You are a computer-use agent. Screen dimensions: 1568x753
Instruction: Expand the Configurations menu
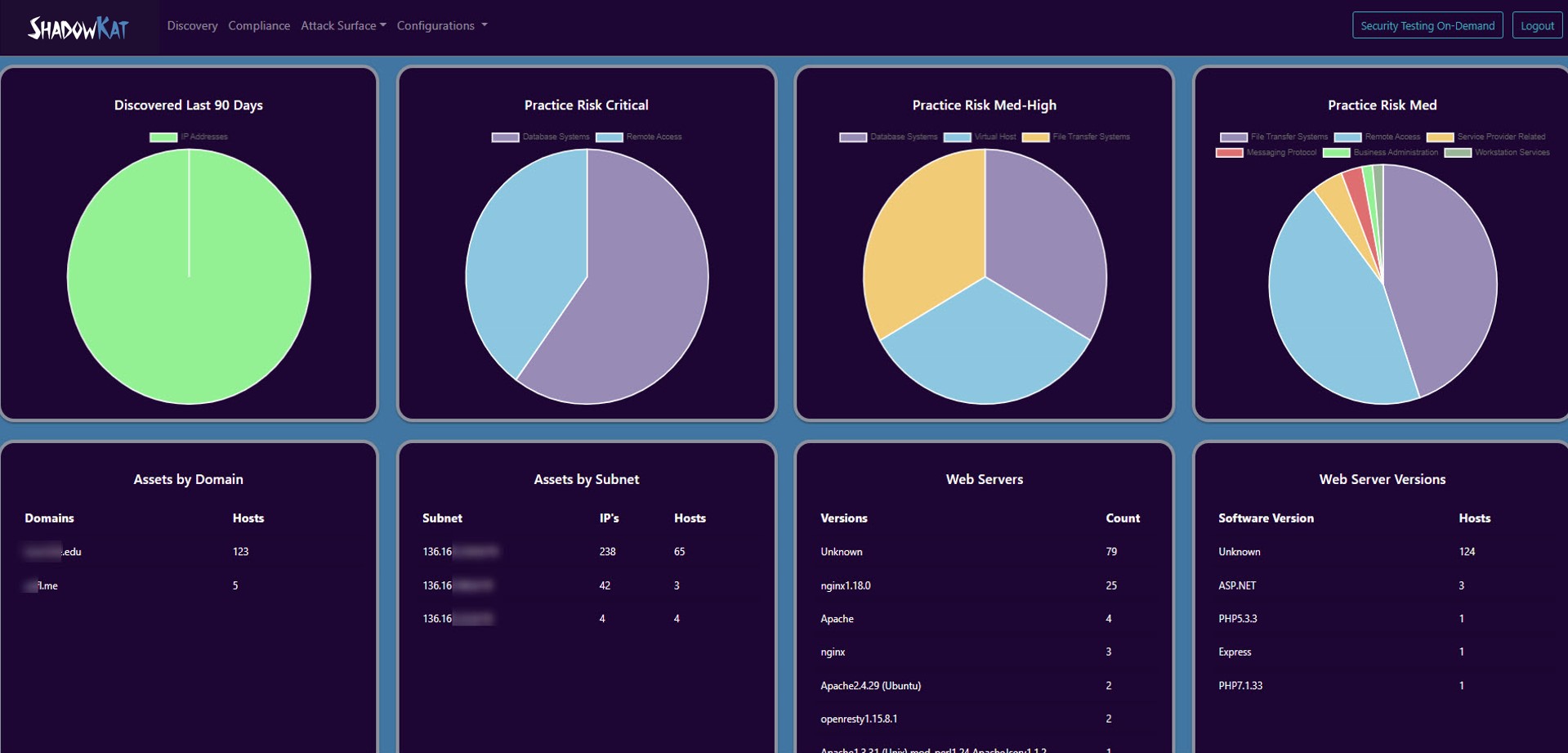[441, 25]
